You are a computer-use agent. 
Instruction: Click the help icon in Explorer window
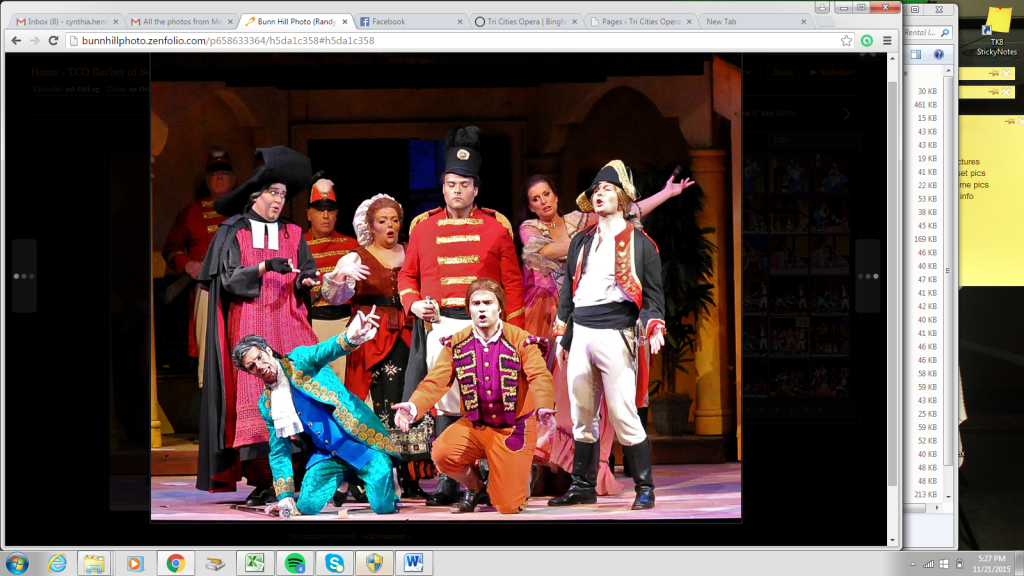(x=939, y=54)
